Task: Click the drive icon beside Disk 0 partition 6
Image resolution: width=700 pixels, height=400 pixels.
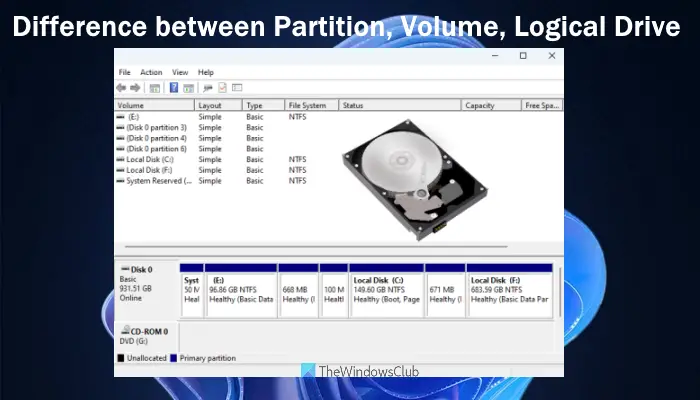Action: pyautogui.click(x=120, y=149)
